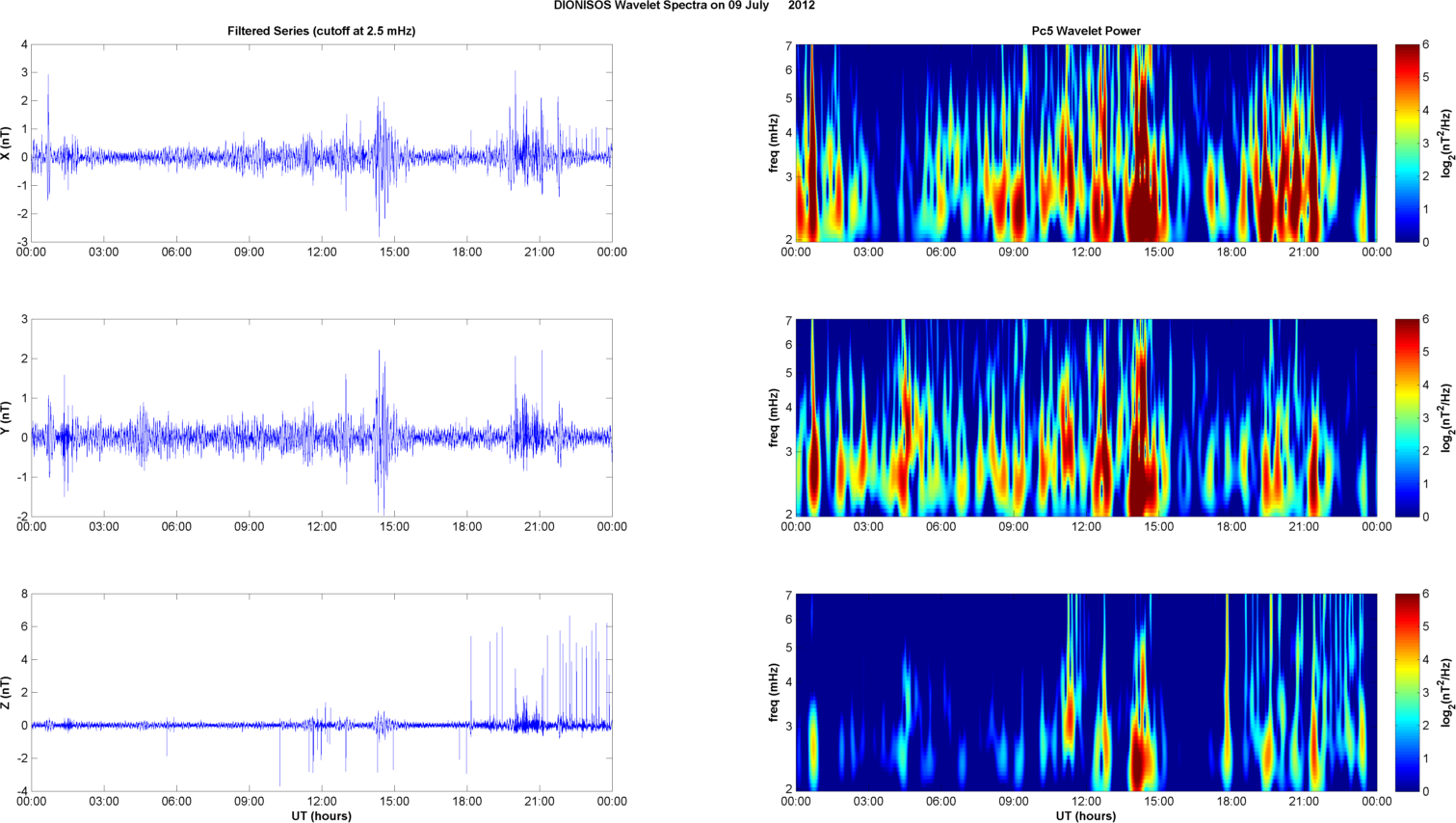Image resolution: width=1456 pixels, height=823 pixels.
Task: Click the log2(nT²/Hz) label of middle colorbar
Action: click(x=1446, y=417)
